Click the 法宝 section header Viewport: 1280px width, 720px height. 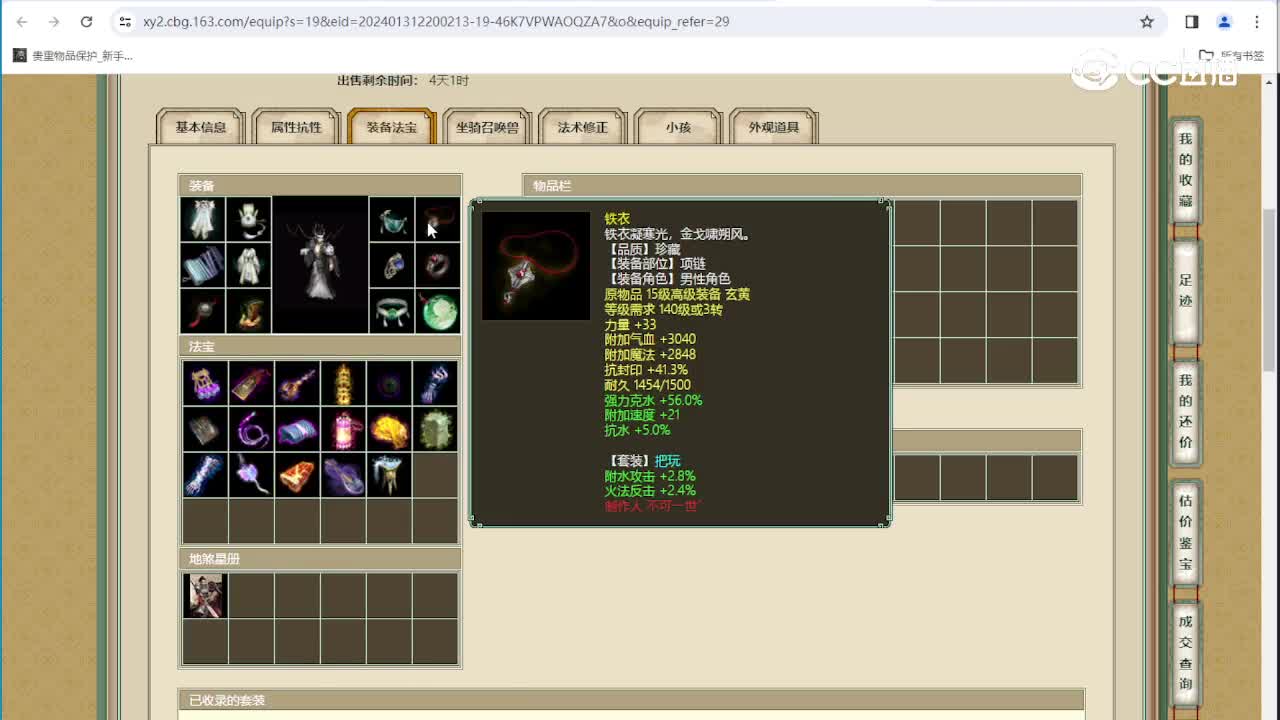(x=320, y=347)
